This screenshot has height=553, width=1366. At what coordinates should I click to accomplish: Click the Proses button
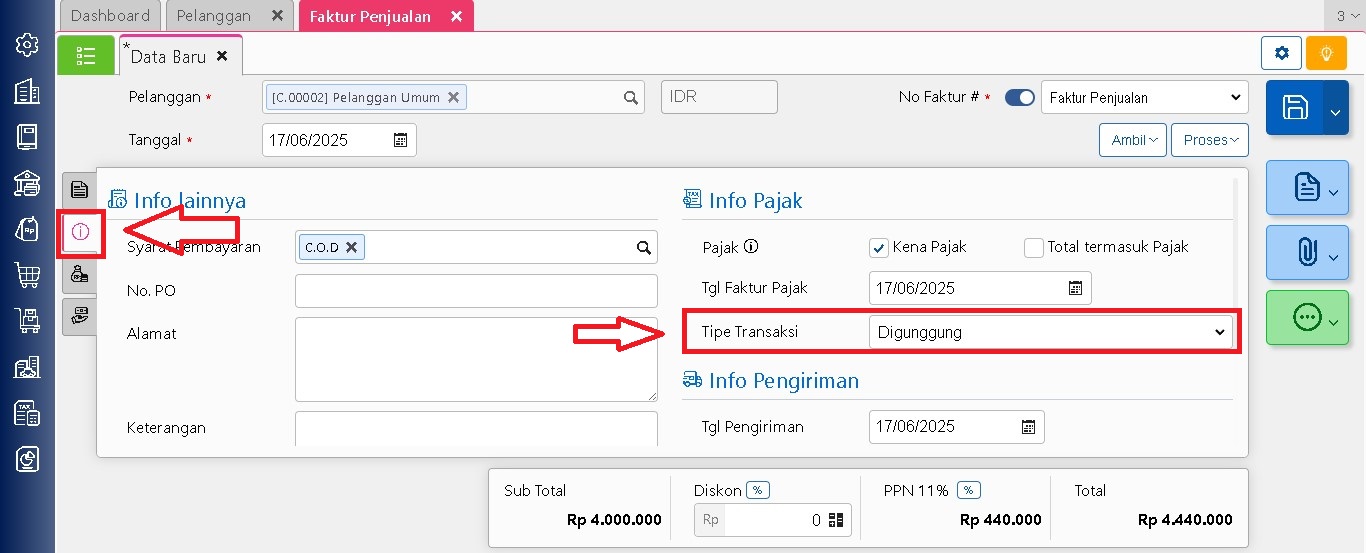pyautogui.click(x=1209, y=140)
